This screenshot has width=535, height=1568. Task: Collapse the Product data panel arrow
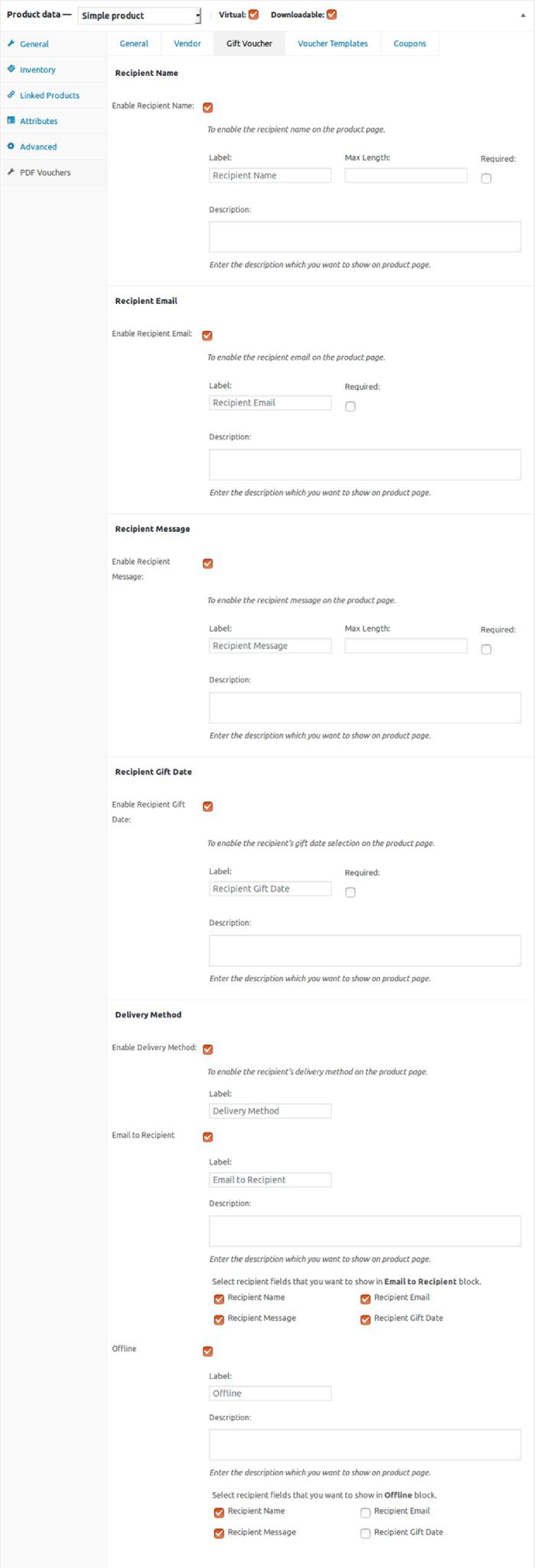(x=522, y=15)
